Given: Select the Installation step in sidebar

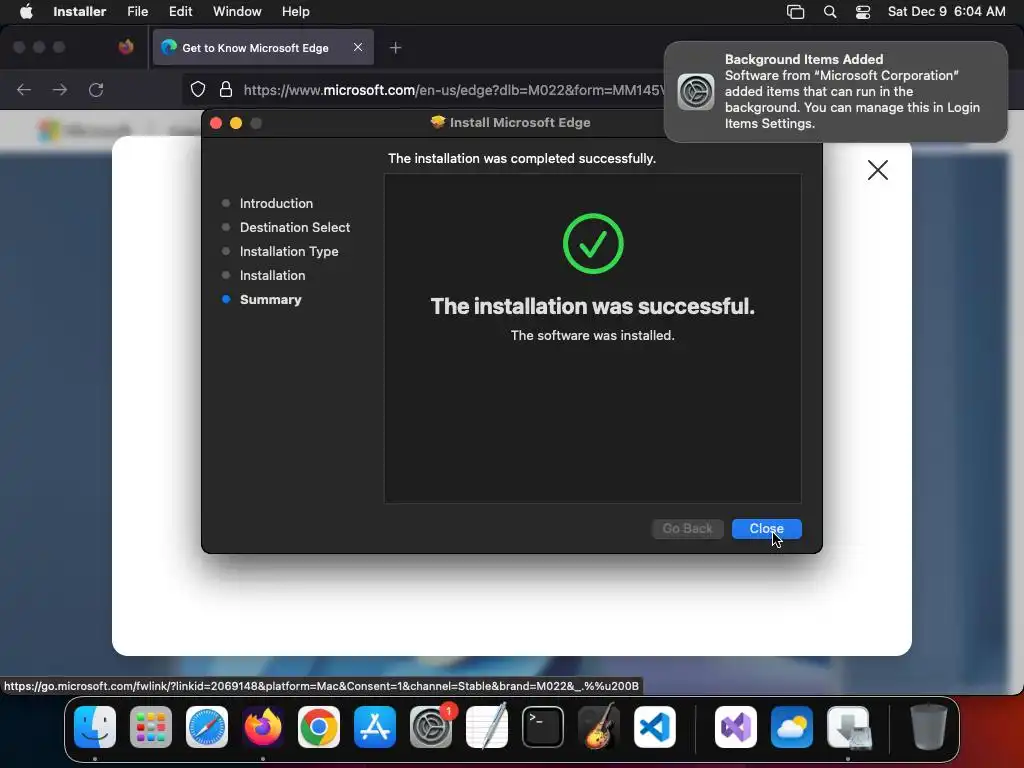Looking at the screenshot, I should coord(272,276).
